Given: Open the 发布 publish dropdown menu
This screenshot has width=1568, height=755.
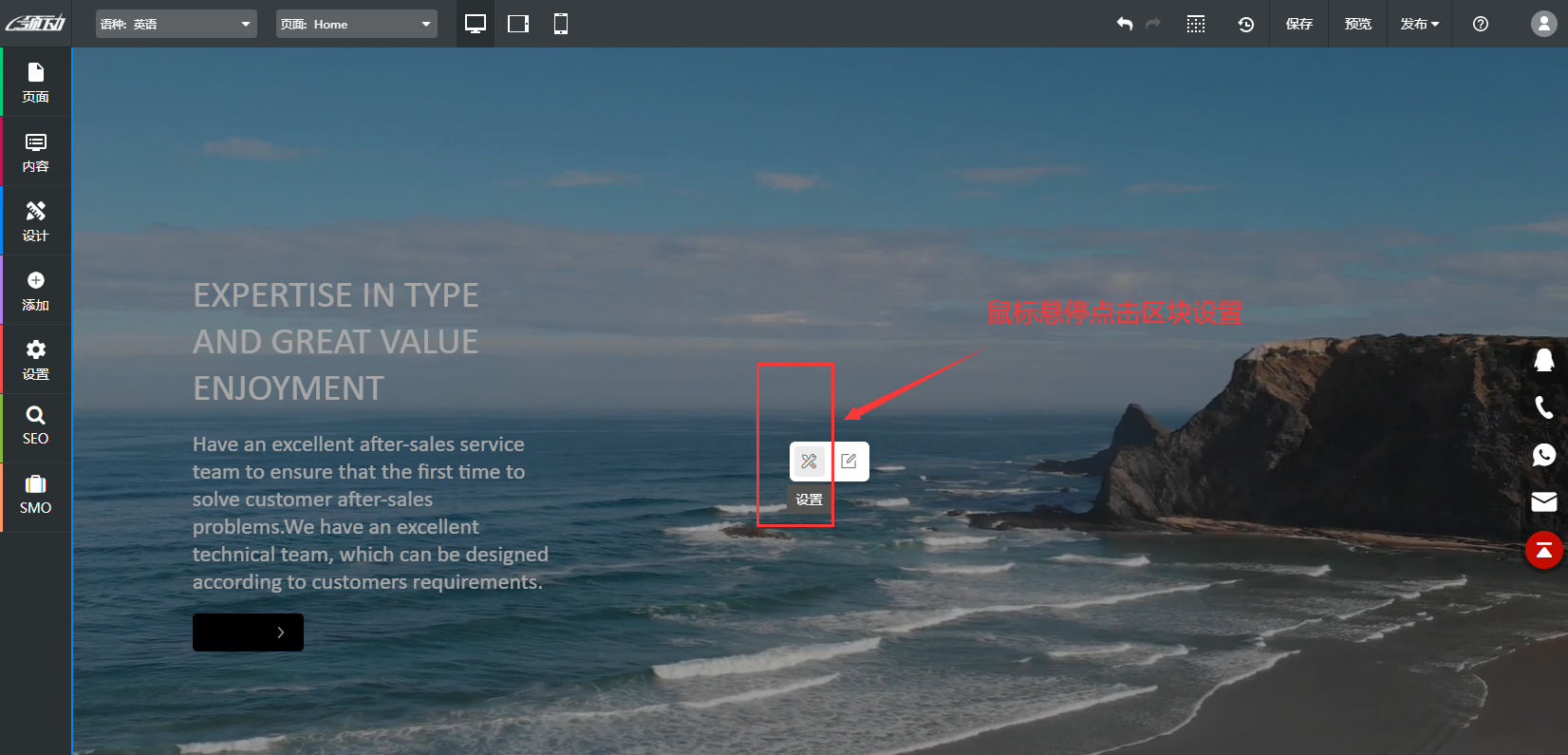Looking at the screenshot, I should 1419,24.
